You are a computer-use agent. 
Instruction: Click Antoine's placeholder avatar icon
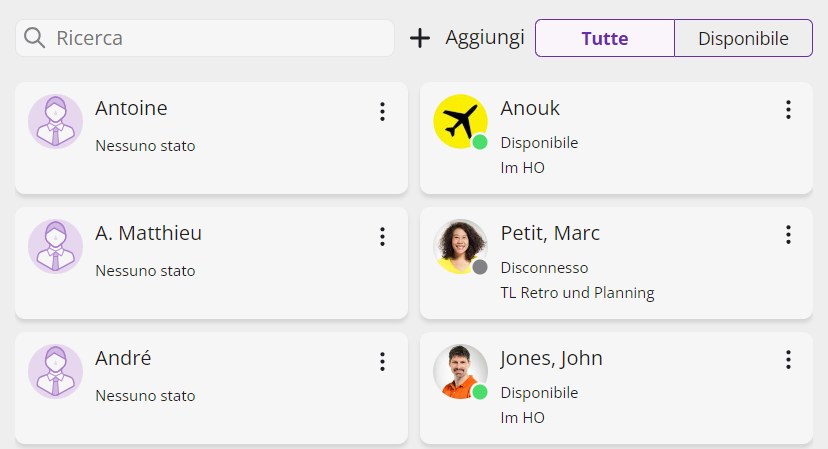tap(55, 121)
